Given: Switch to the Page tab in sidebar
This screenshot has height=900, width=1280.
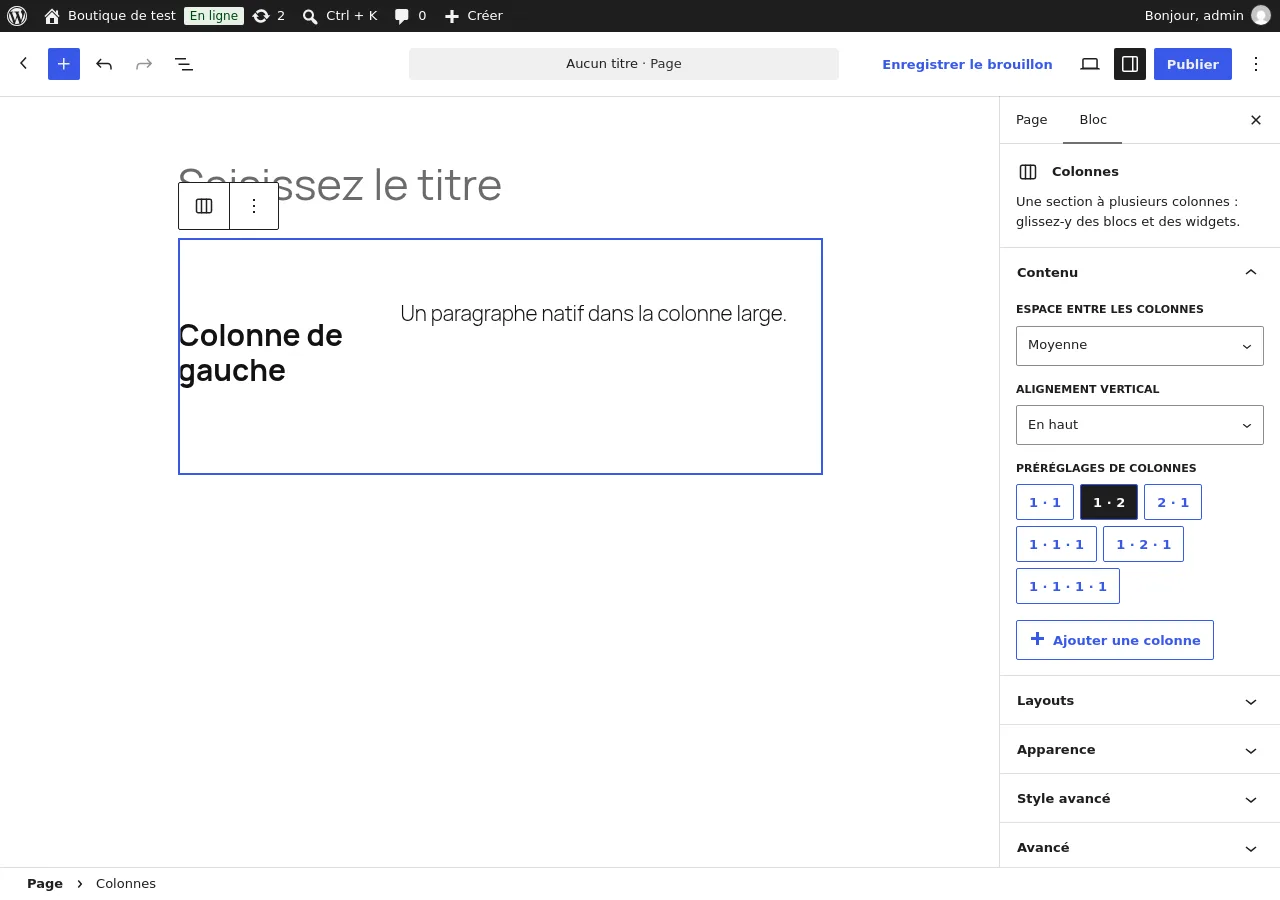Looking at the screenshot, I should (1032, 120).
